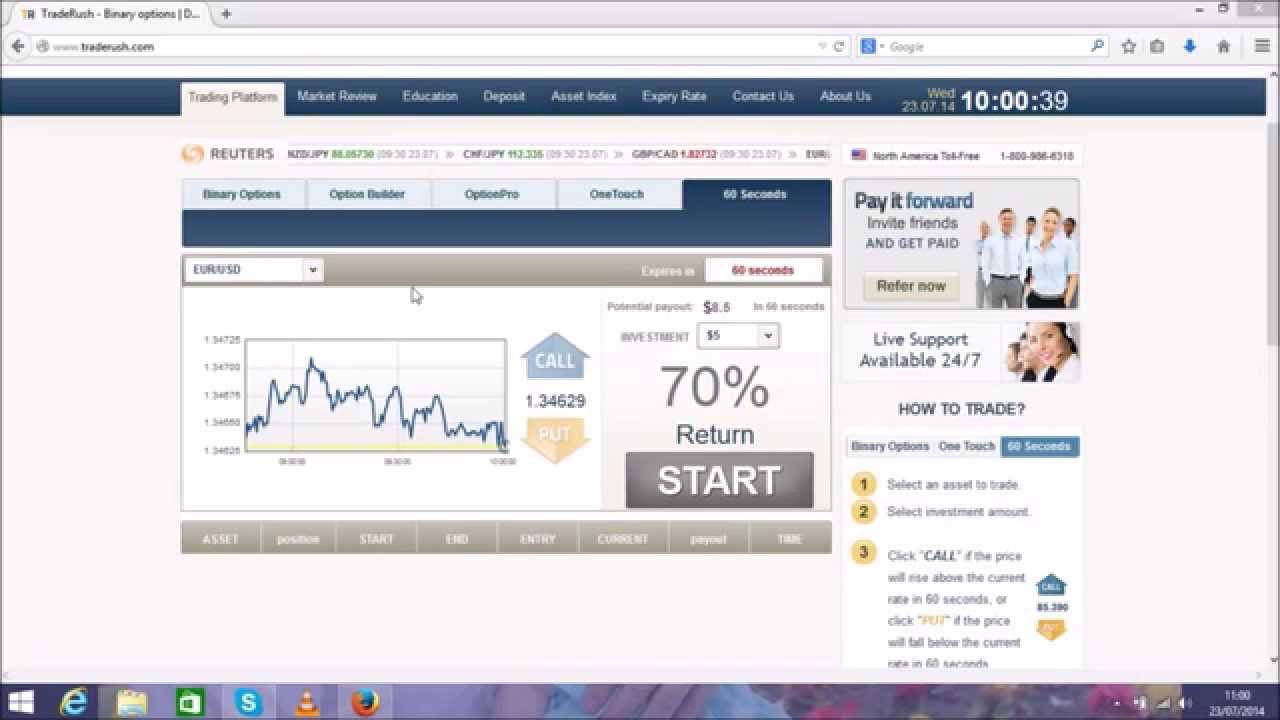
Task: Click the Live Support Available 24/7 banner
Action: (961, 351)
